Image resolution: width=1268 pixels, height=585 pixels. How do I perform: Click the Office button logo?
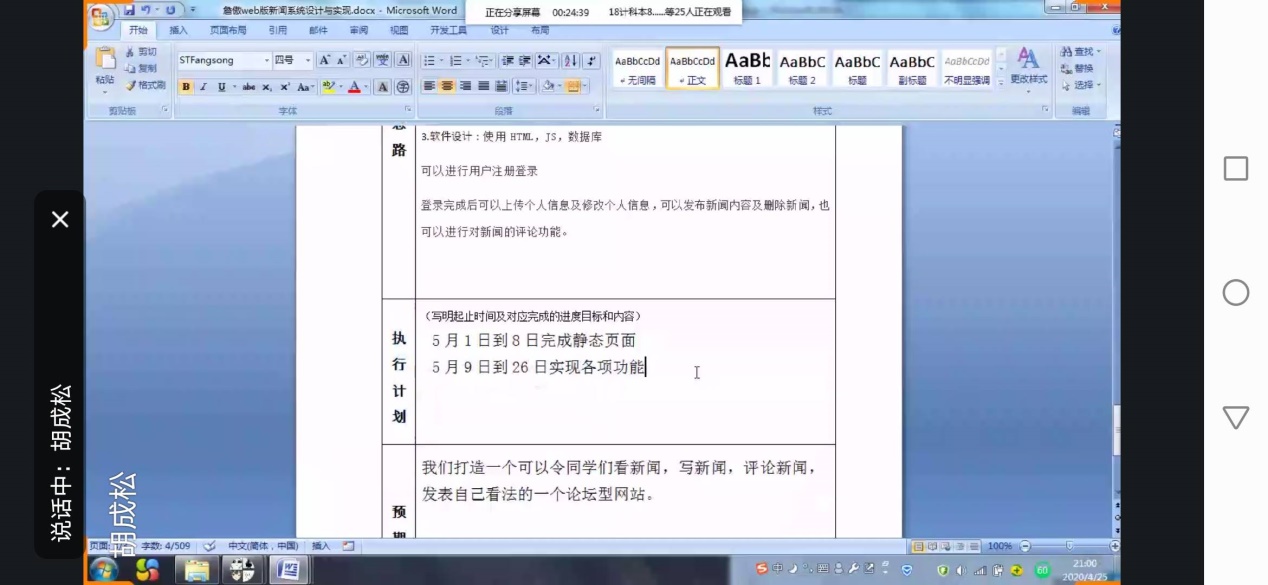(100, 15)
